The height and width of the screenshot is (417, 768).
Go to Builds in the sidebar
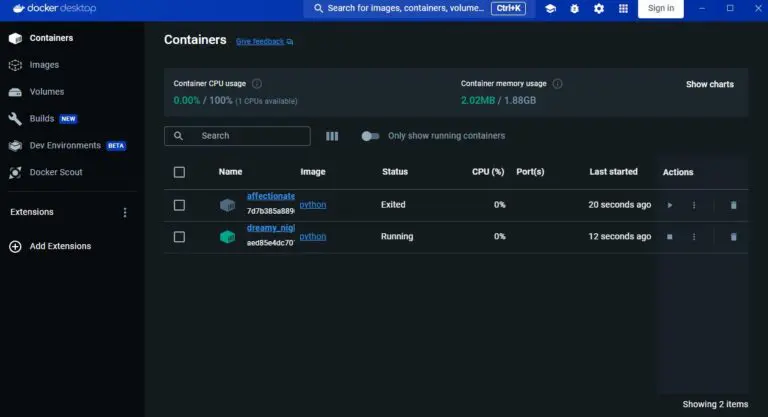42,119
